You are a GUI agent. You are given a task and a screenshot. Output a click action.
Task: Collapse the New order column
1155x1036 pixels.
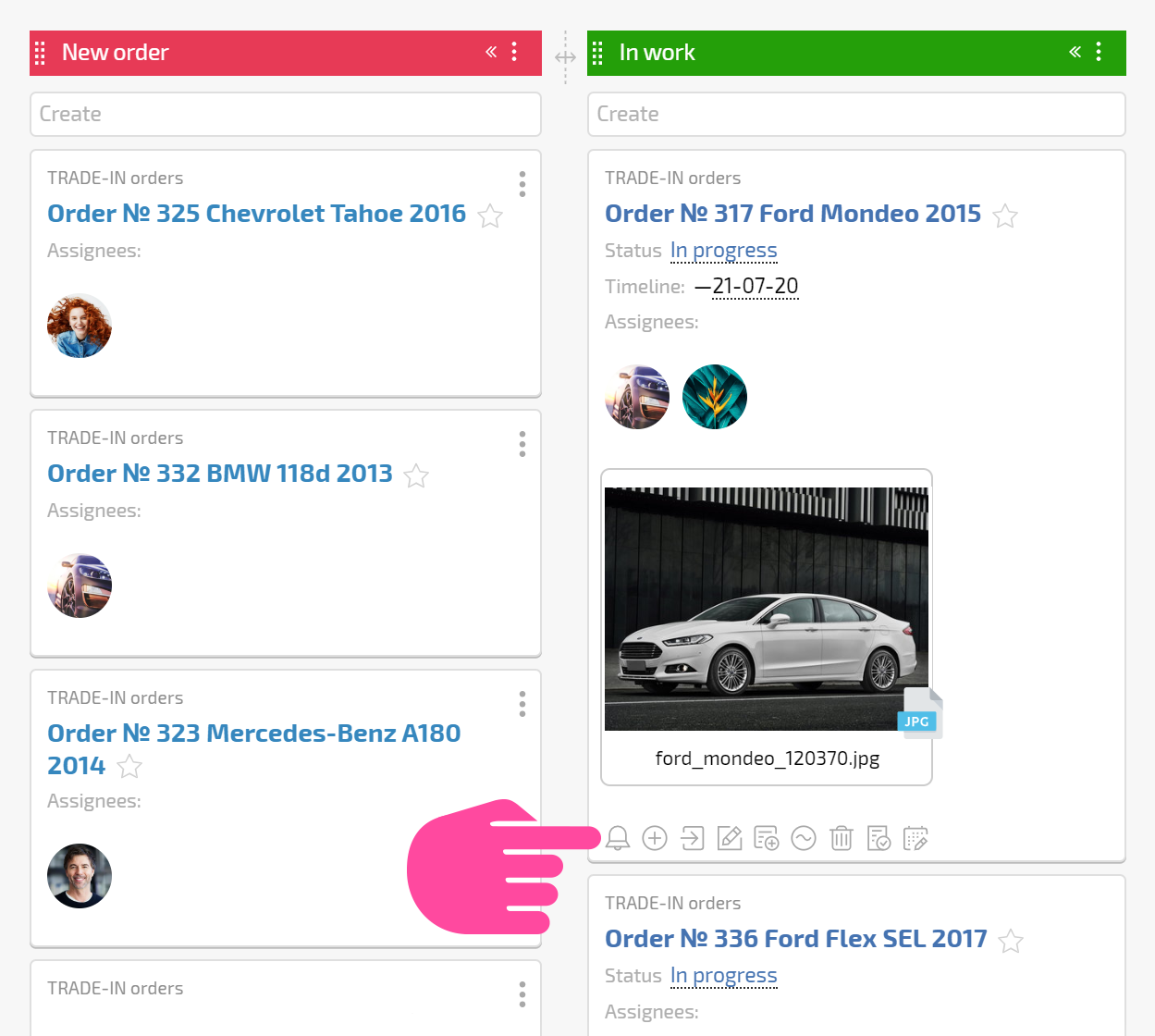(x=491, y=52)
